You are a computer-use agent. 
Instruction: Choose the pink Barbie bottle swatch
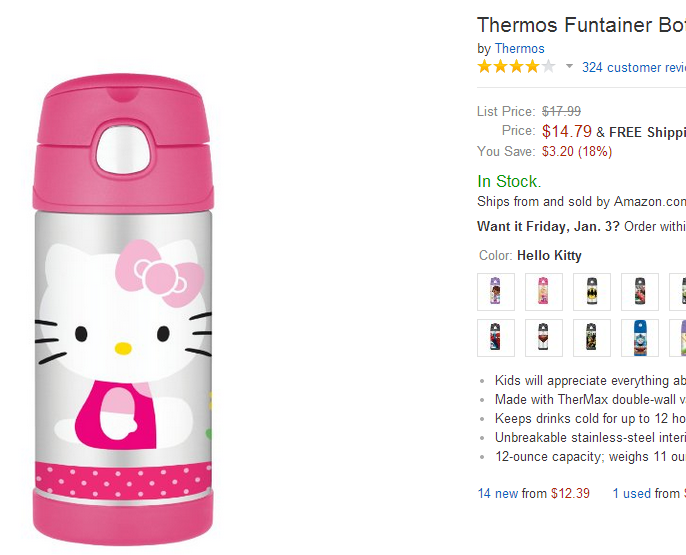click(x=544, y=292)
